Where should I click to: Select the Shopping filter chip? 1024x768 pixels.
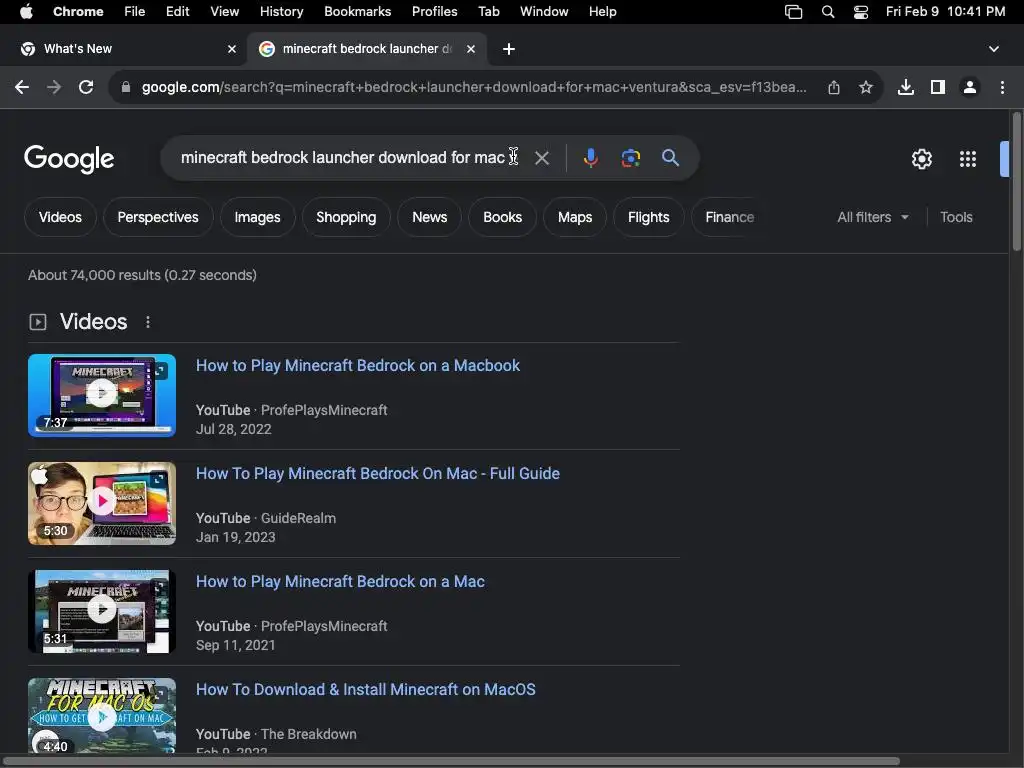pyautogui.click(x=346, y=217)
